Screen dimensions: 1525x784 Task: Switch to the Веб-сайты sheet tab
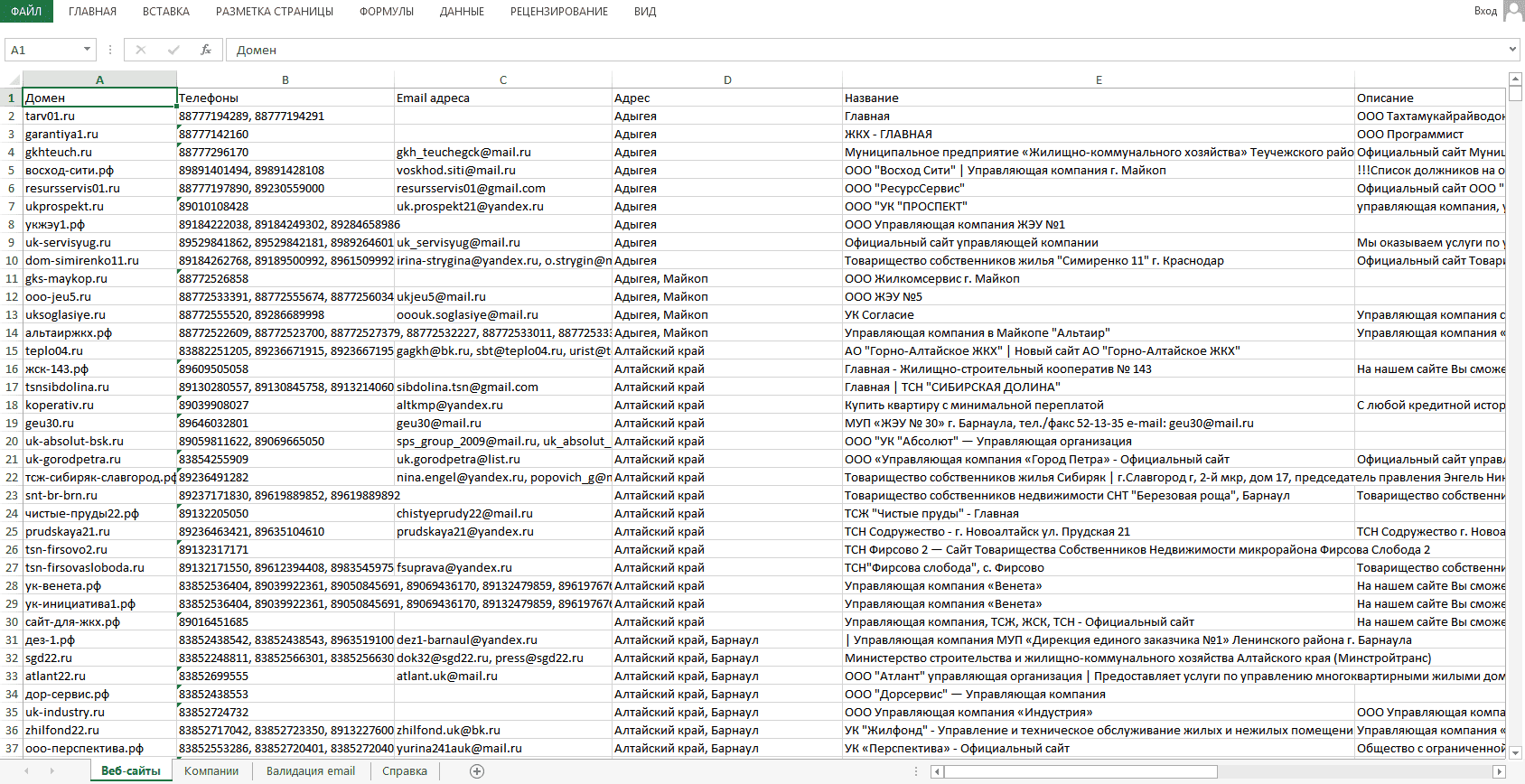131,770
